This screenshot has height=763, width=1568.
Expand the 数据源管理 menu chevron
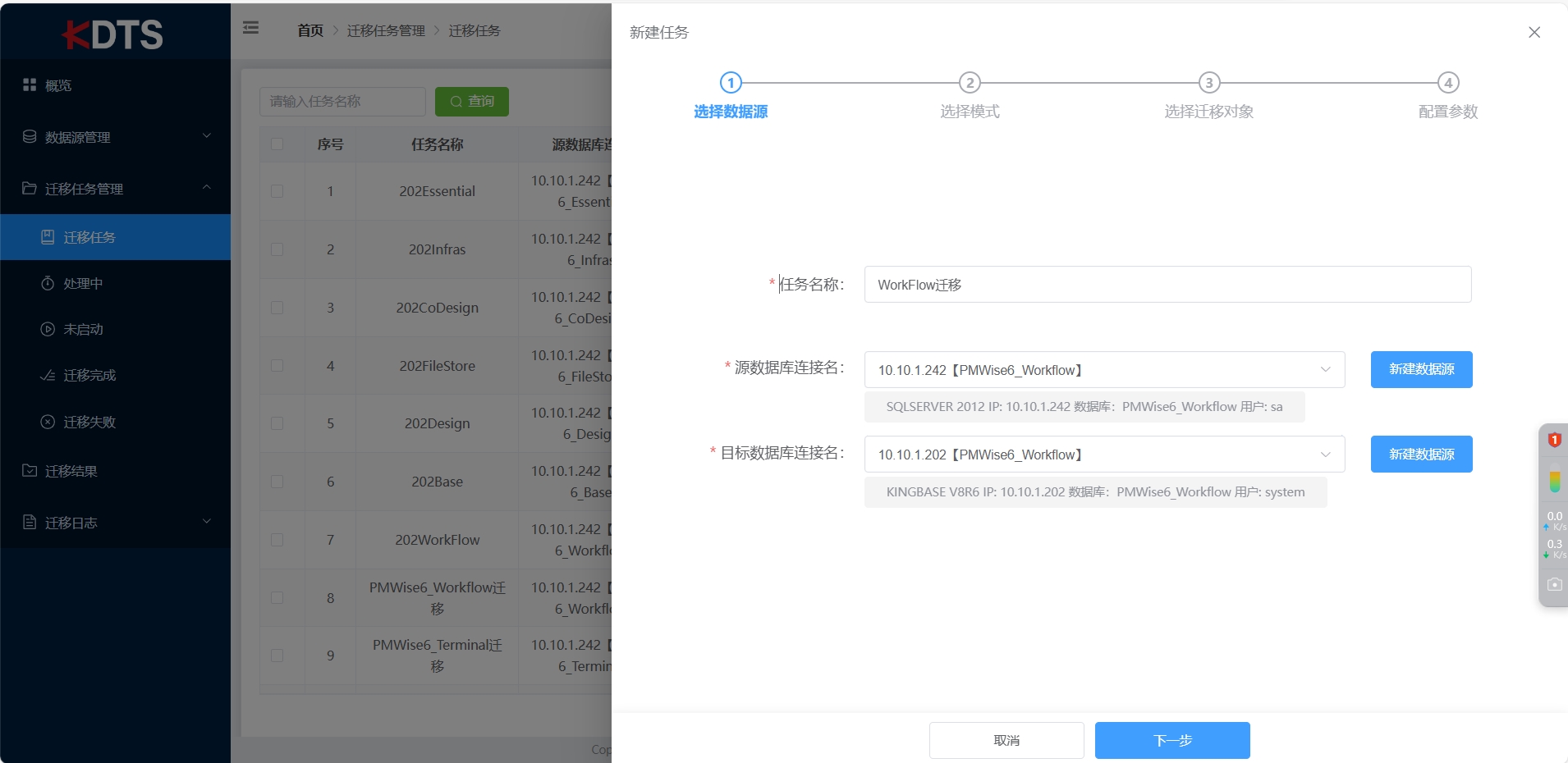tap(207, 136)
